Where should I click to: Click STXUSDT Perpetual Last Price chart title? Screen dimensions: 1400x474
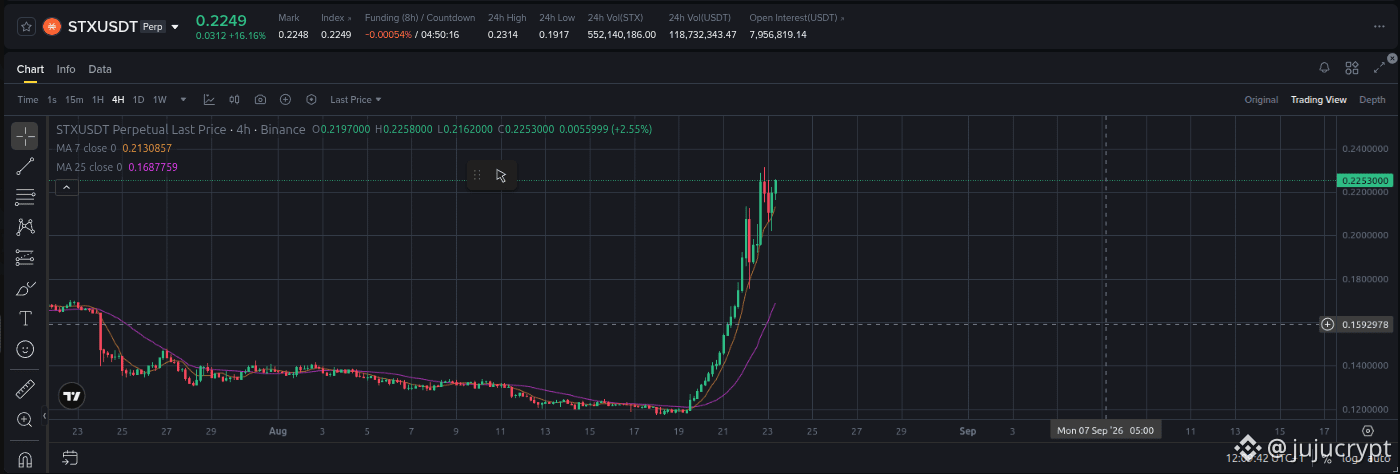tap(181, 130)
